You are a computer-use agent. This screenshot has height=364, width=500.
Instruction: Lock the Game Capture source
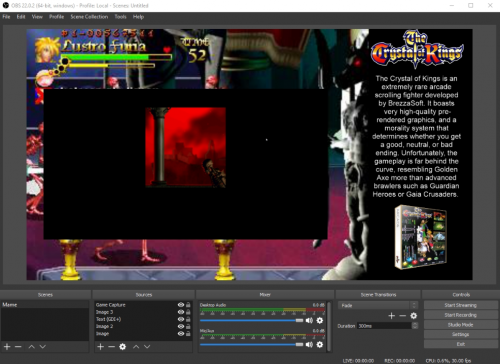click(x=188, y=305)
